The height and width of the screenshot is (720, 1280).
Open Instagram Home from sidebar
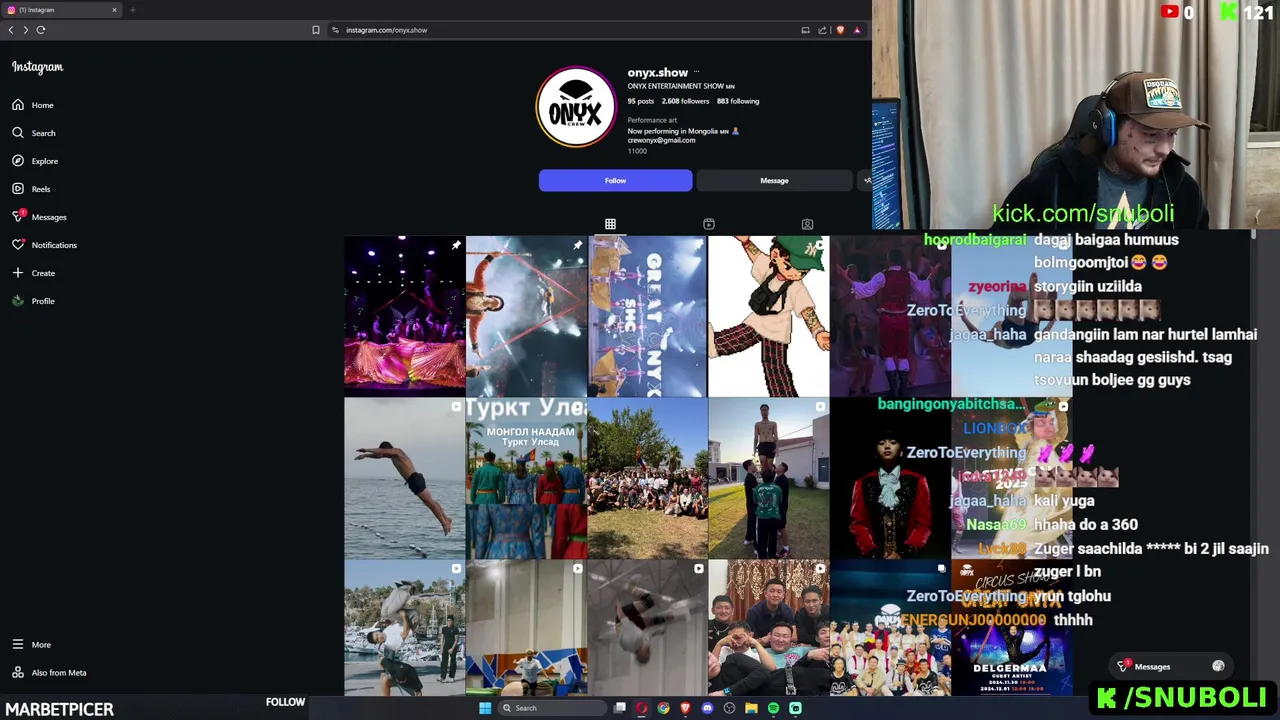coord(33,105)
